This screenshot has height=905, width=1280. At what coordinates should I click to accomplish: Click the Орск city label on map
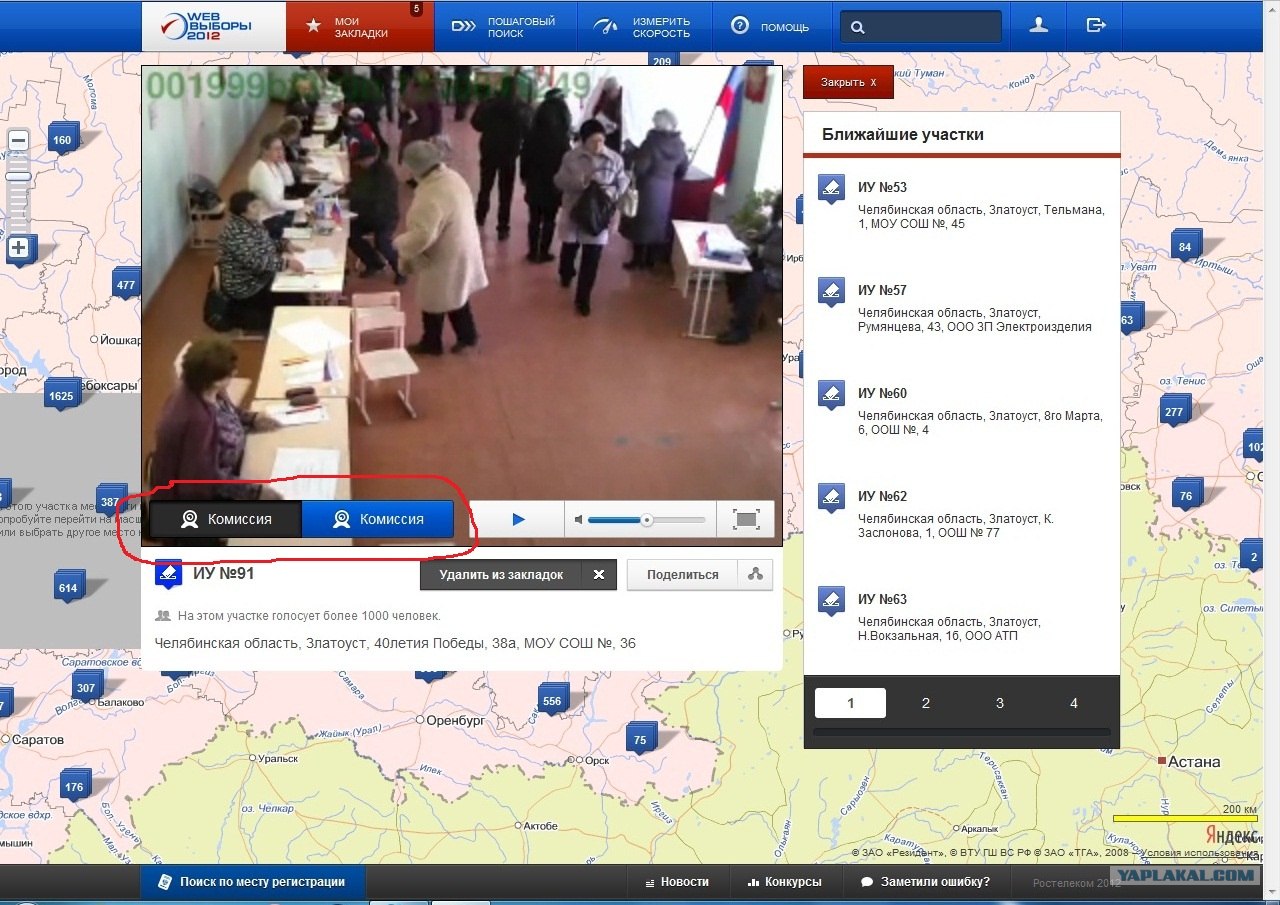pos(597,761)
